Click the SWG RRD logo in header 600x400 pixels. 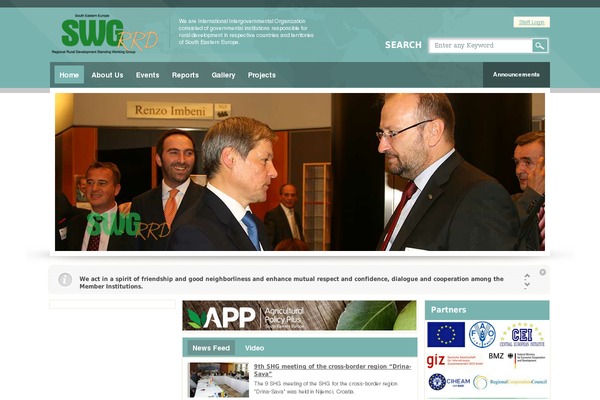[x=105, y=34]
